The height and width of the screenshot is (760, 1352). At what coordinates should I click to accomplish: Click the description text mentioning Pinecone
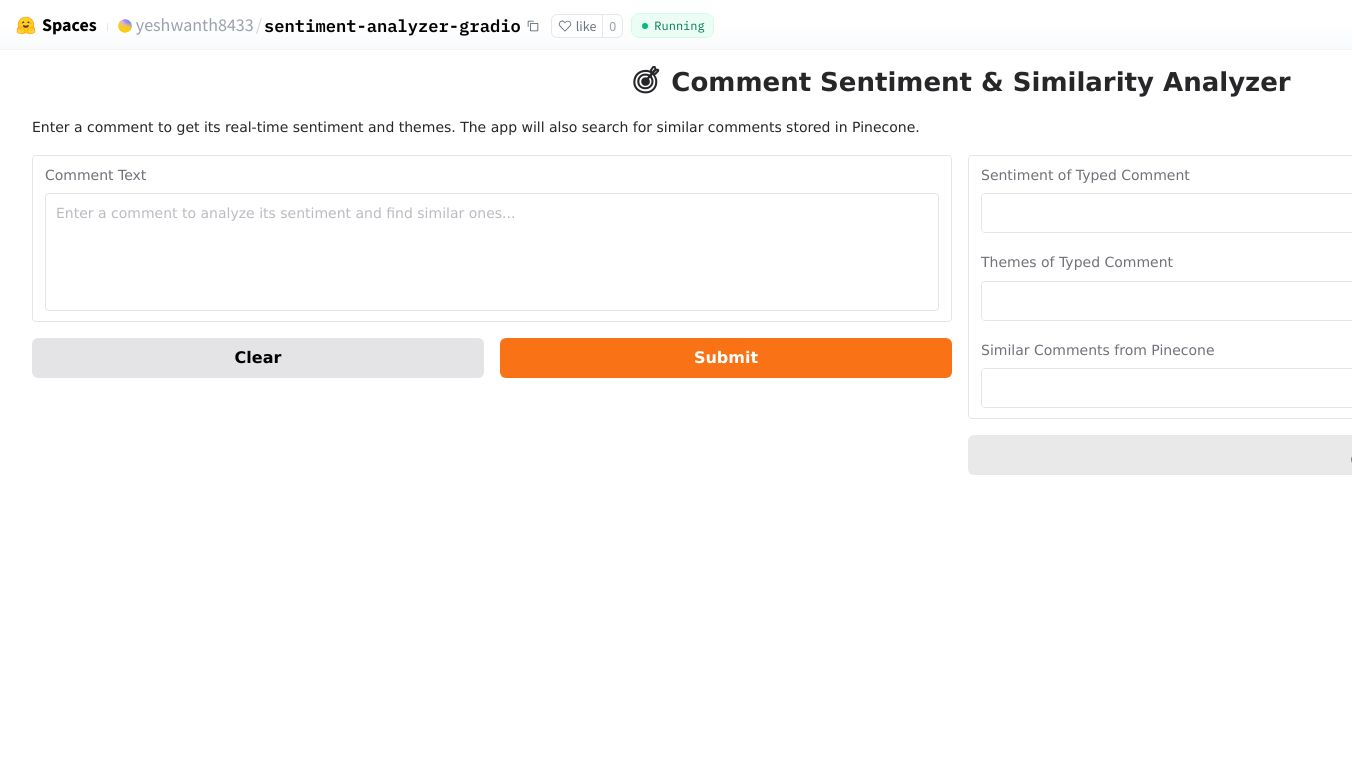pyautogui.click(x=475, y=127)
